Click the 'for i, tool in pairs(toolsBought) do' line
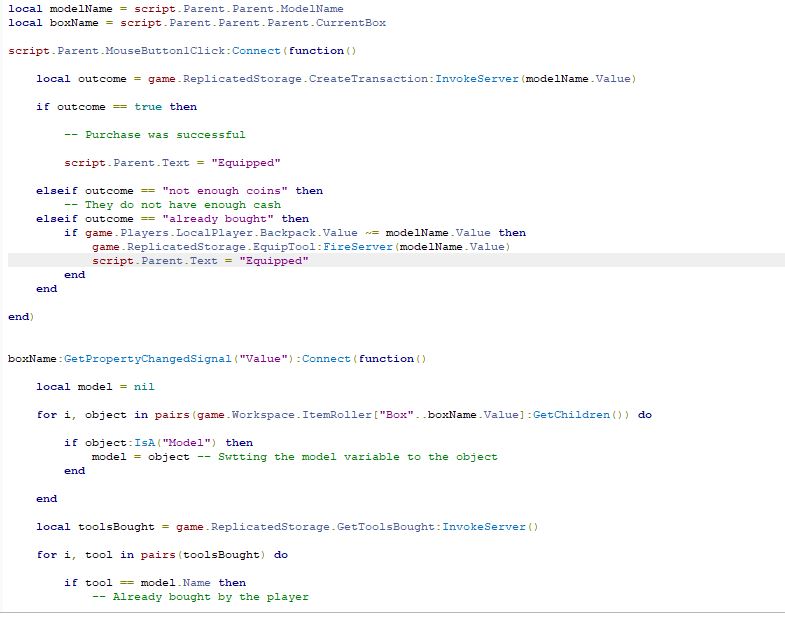 pyautogui.click(x=162, y=555)
